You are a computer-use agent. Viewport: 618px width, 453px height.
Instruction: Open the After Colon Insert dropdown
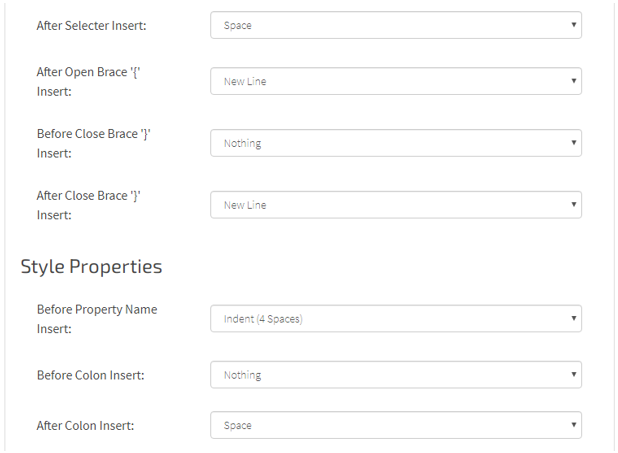click(395, 425)
